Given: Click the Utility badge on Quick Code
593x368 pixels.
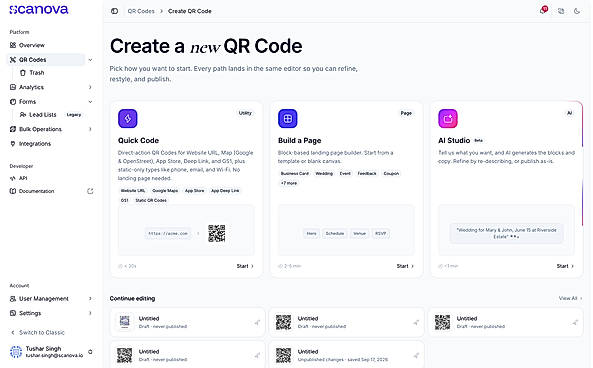Looking at the screenshot, I should pyautogui.click(x=245, y=113).
